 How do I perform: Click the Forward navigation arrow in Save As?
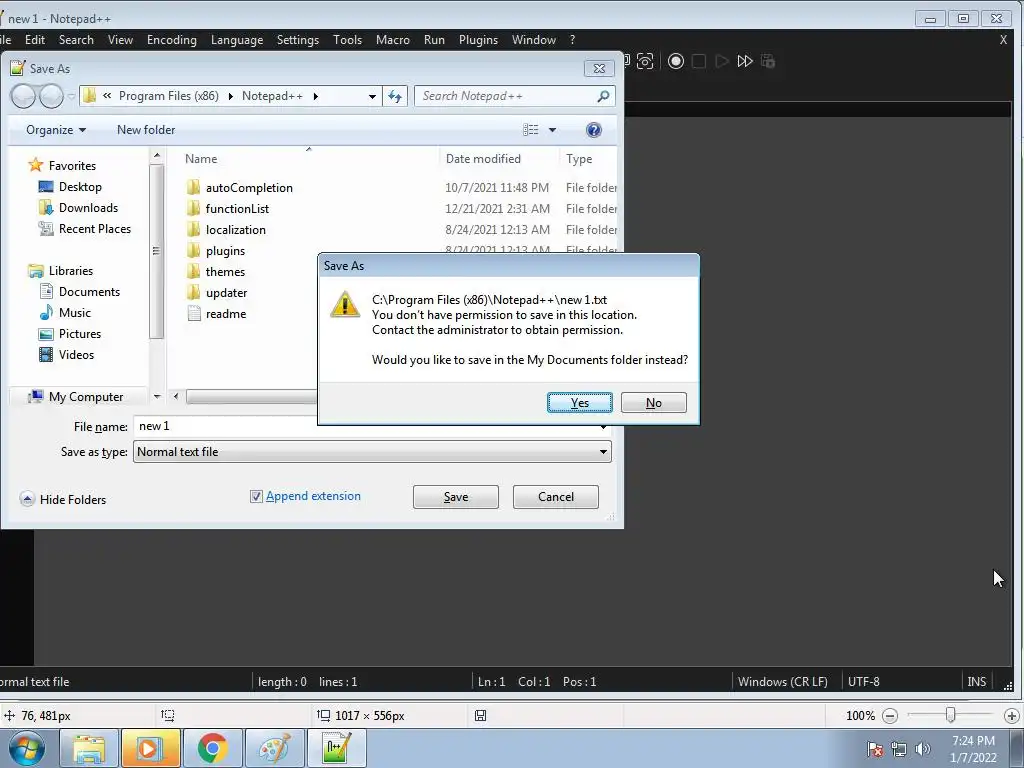[x=51, y=97]
